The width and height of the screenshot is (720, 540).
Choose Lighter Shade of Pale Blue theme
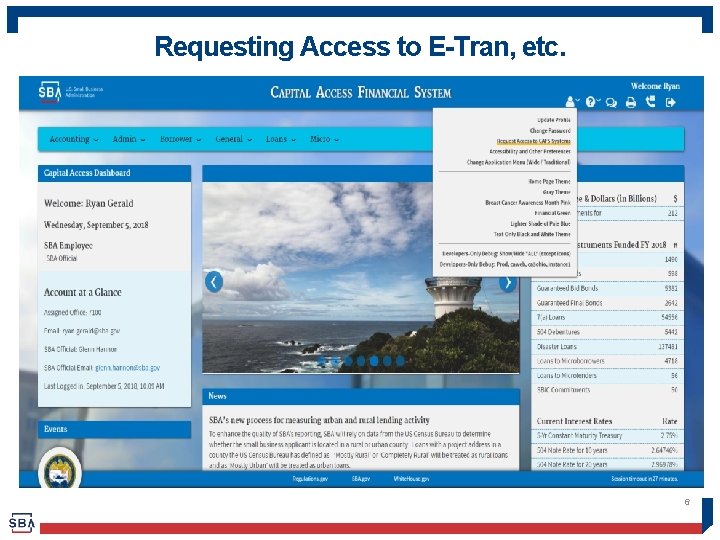coord(540,224)
